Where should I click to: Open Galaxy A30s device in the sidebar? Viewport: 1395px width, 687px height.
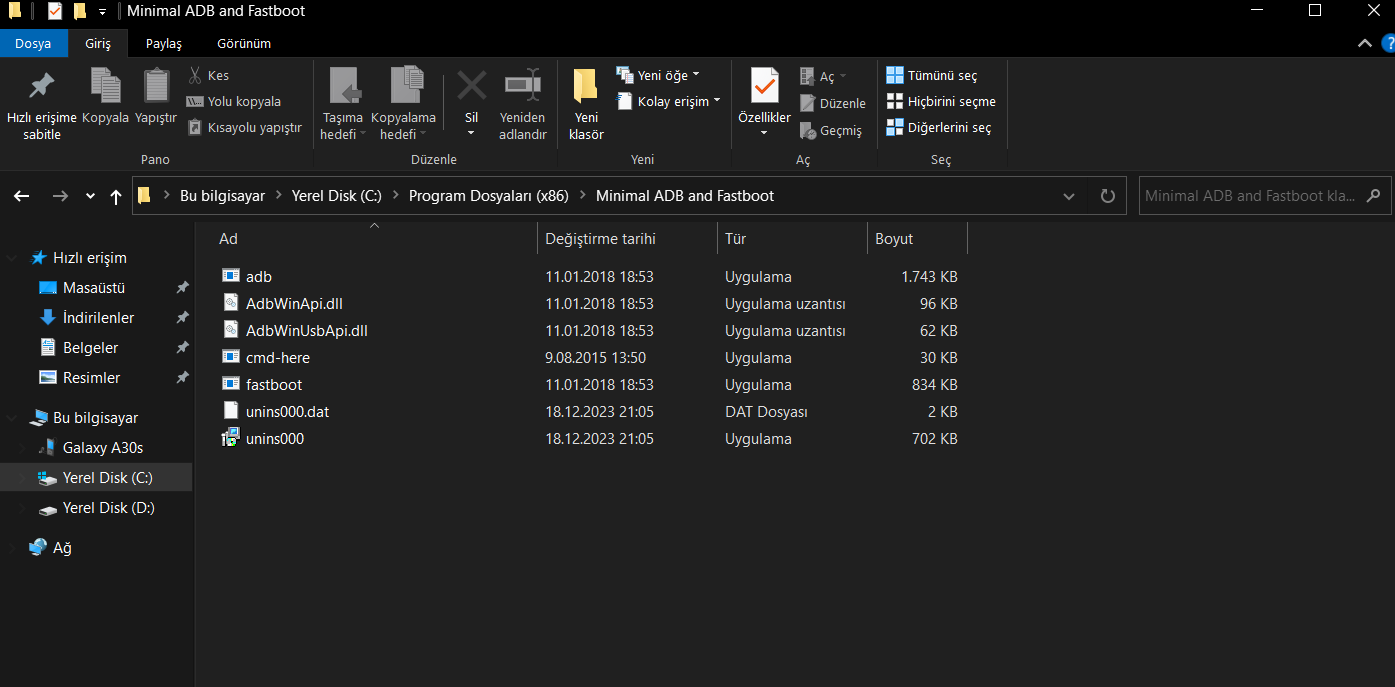coord(102,448)
